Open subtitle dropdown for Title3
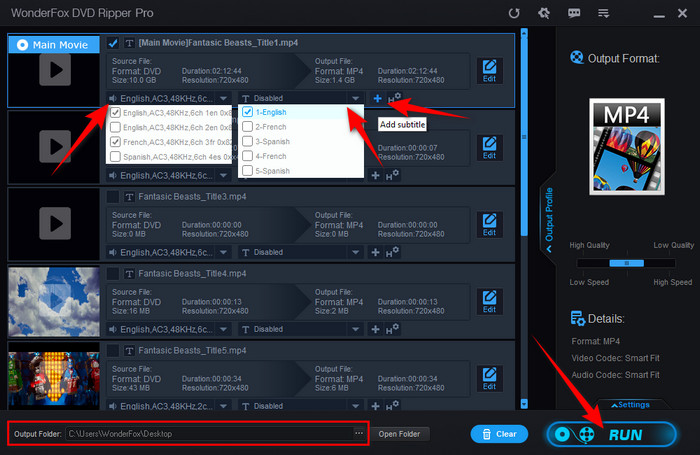 (355, 252)
